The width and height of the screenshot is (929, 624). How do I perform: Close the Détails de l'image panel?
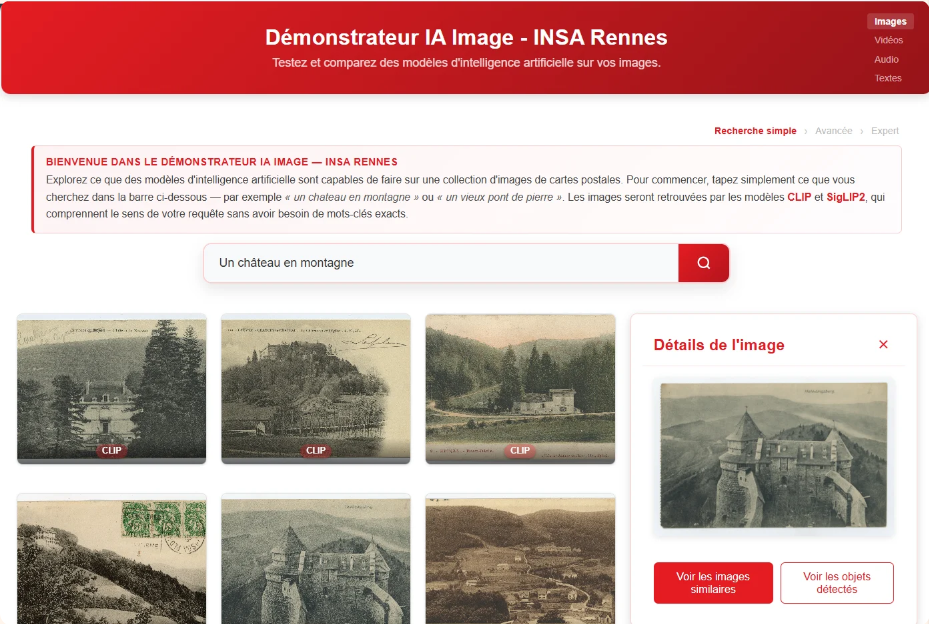pos(883,344)
